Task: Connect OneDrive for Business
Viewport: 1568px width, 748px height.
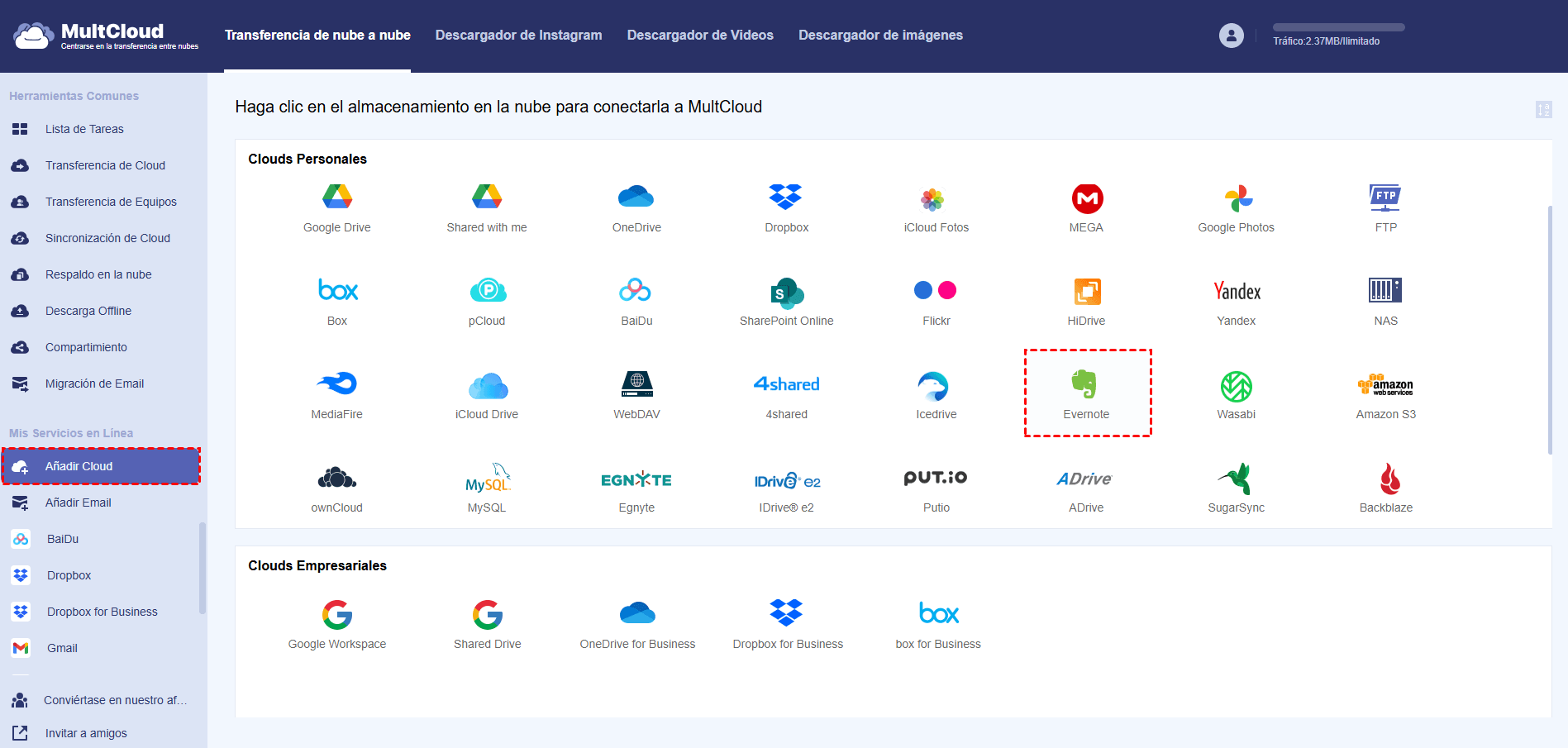Action: point(637,612)
